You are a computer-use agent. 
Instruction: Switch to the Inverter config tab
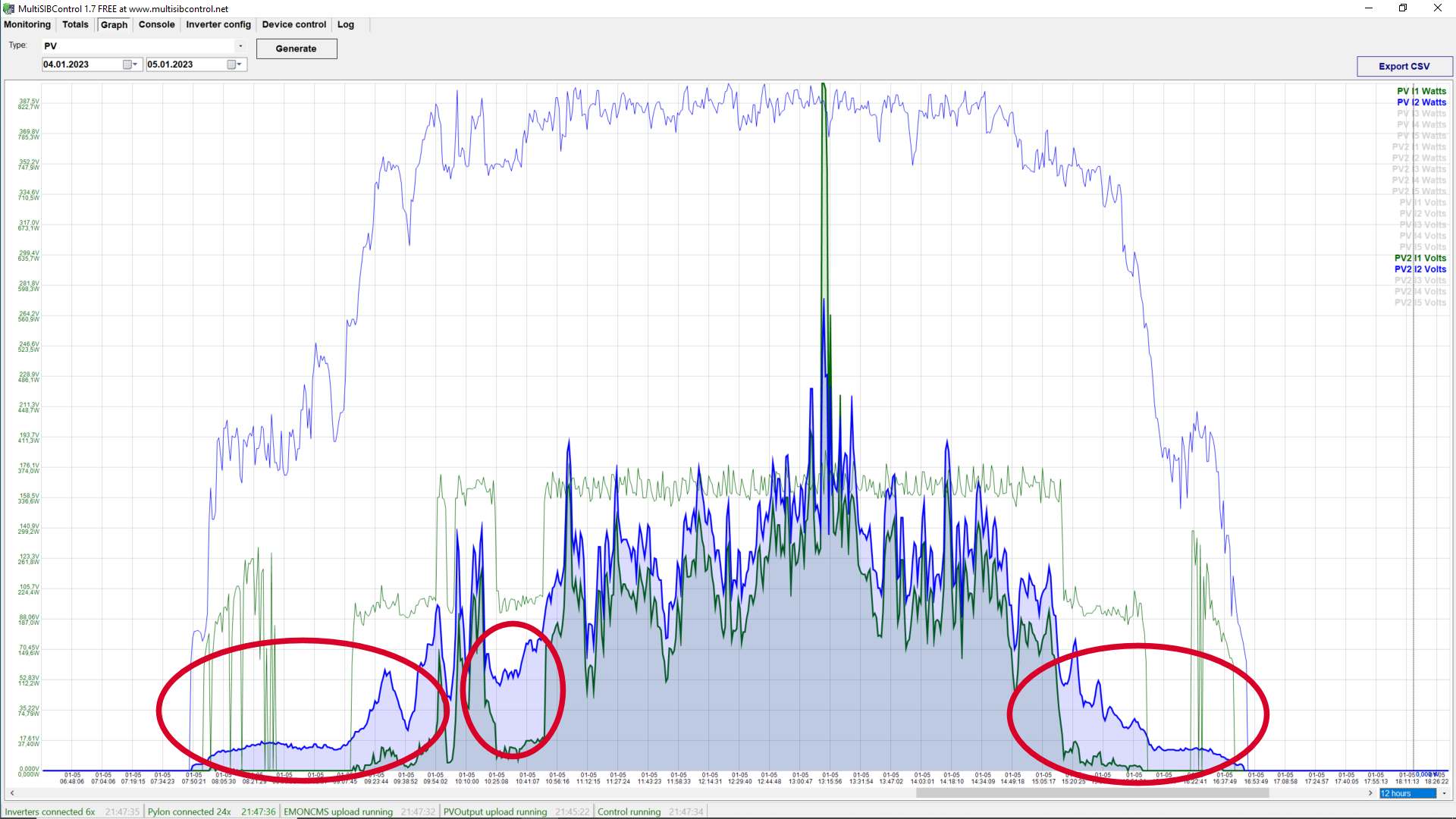(218, 24)
